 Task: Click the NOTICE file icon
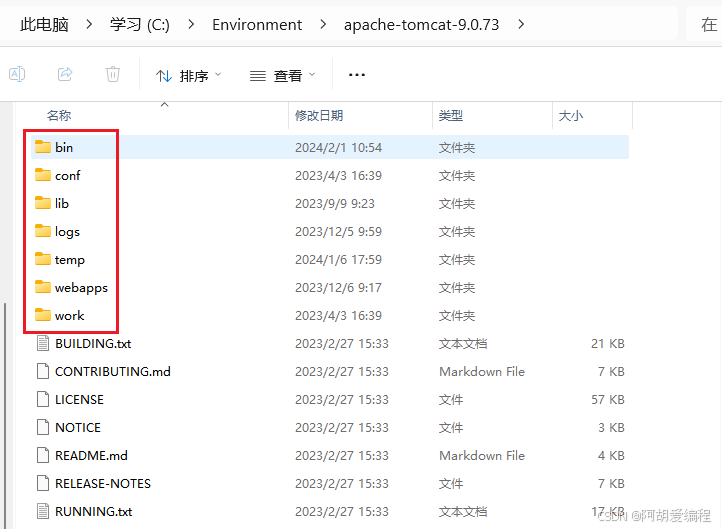tap(43, 427)
